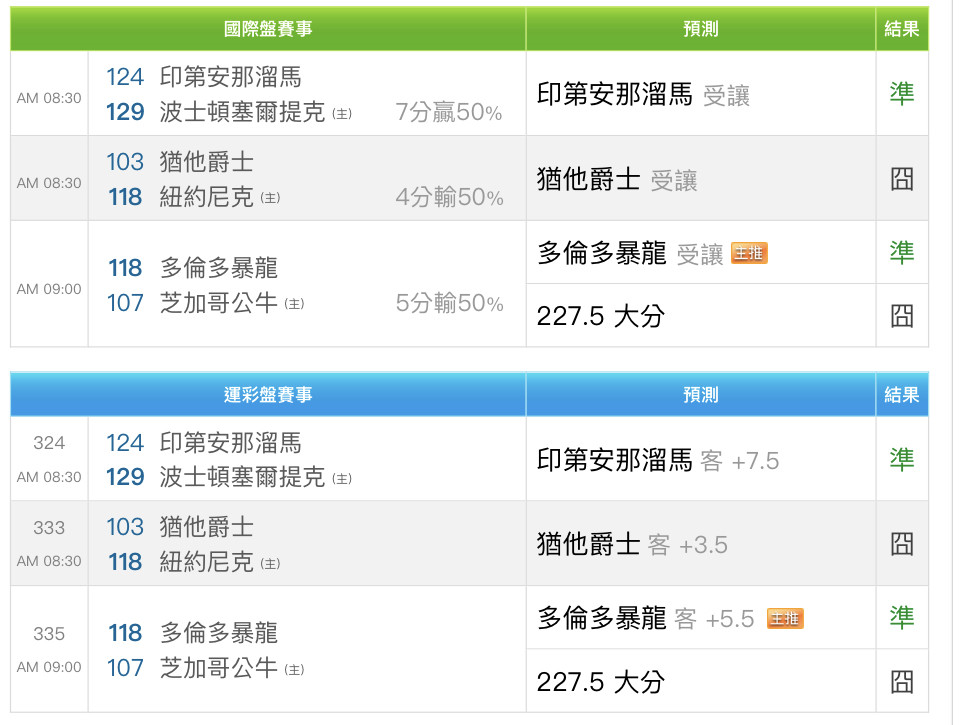Select the 運彩盤賽事 header tab
This screenshot has height=725, width=965.
(x=268, y=395)
